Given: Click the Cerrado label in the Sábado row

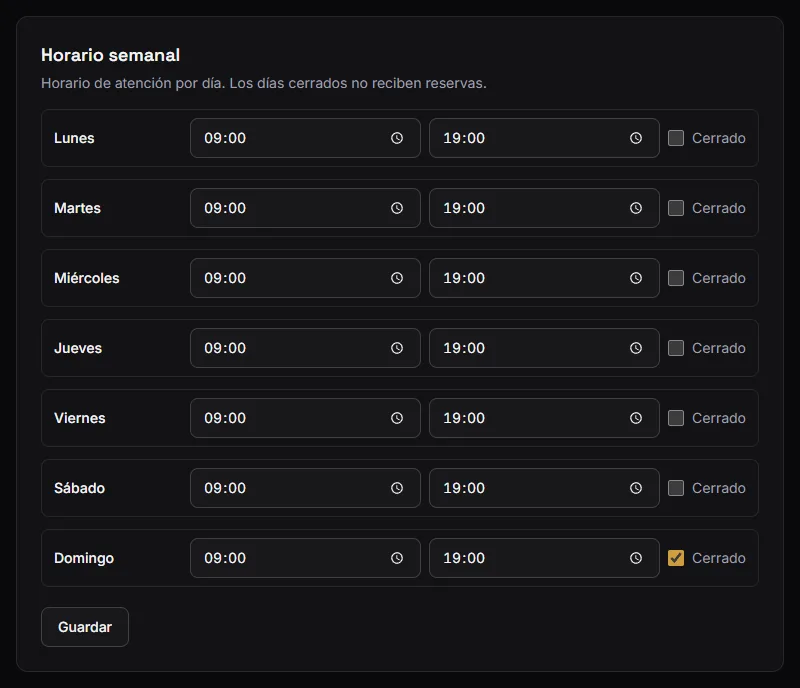Looking at the screenshot, I should point(718,488).
